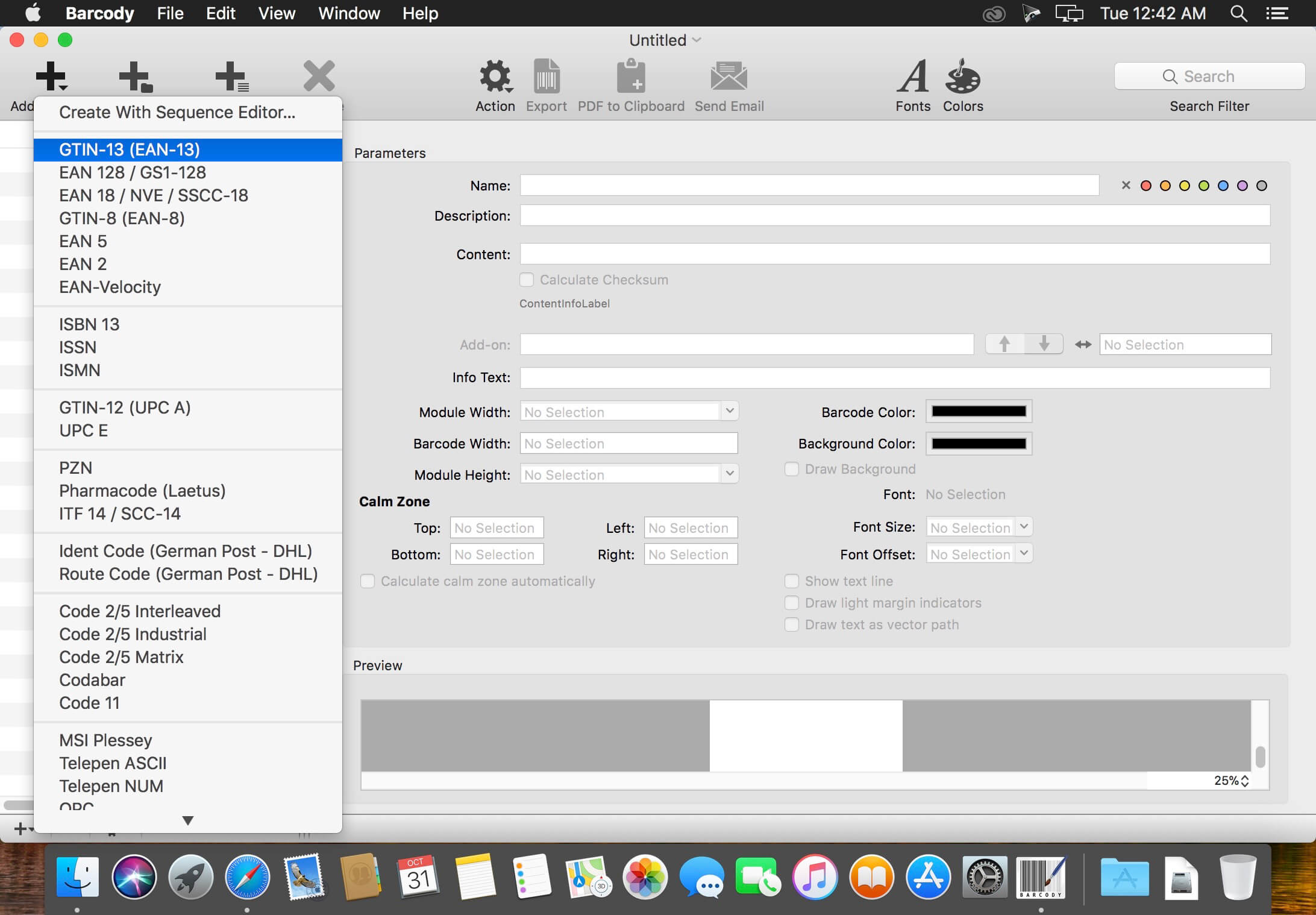Click the Export barcode icon

[x=547, y=77]
